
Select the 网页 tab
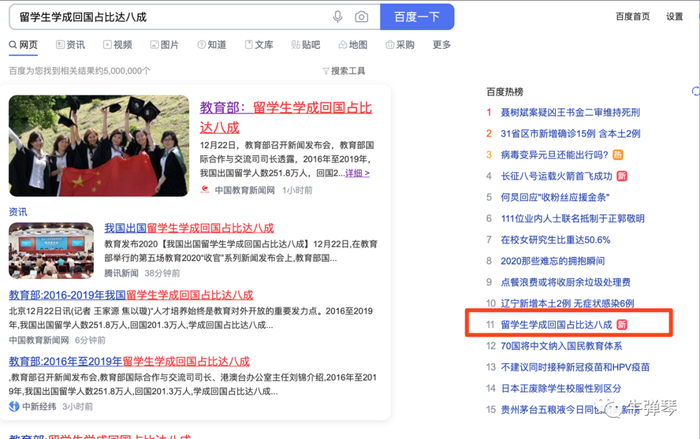23,45
